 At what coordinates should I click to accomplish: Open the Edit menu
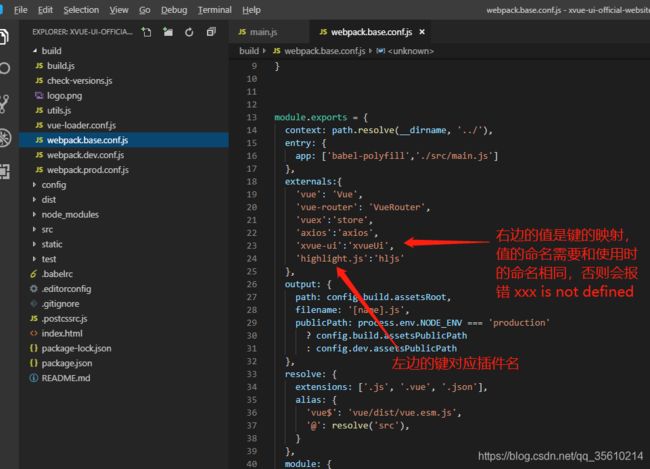[45, 10]
